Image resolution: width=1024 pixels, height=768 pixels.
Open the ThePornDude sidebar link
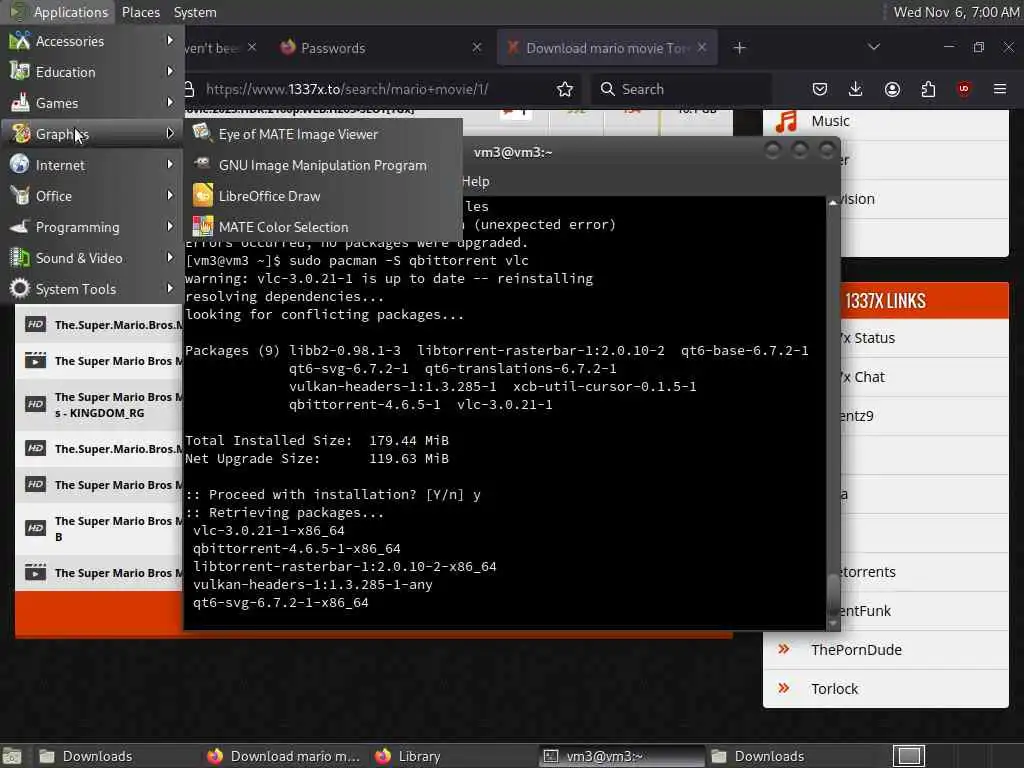[856, 650]
